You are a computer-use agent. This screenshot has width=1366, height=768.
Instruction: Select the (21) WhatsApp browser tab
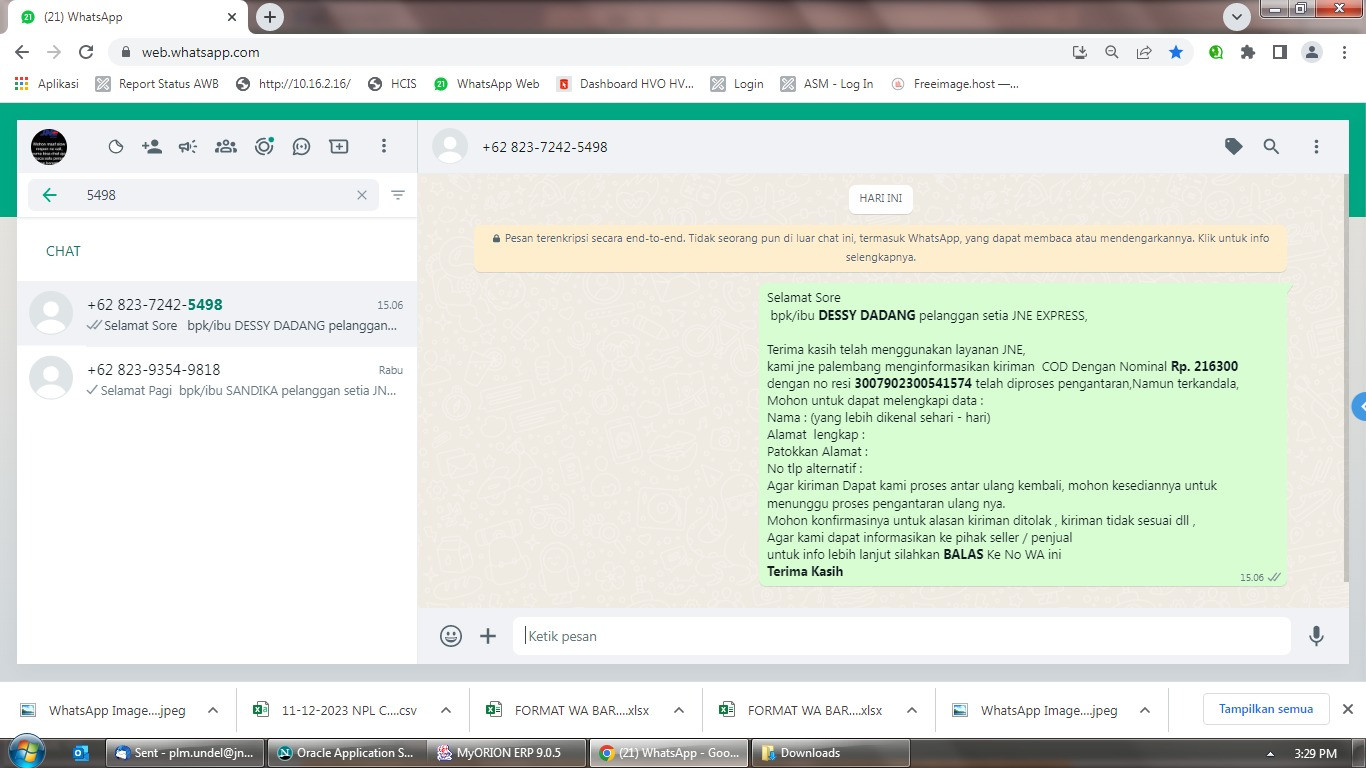pos(130,17)
